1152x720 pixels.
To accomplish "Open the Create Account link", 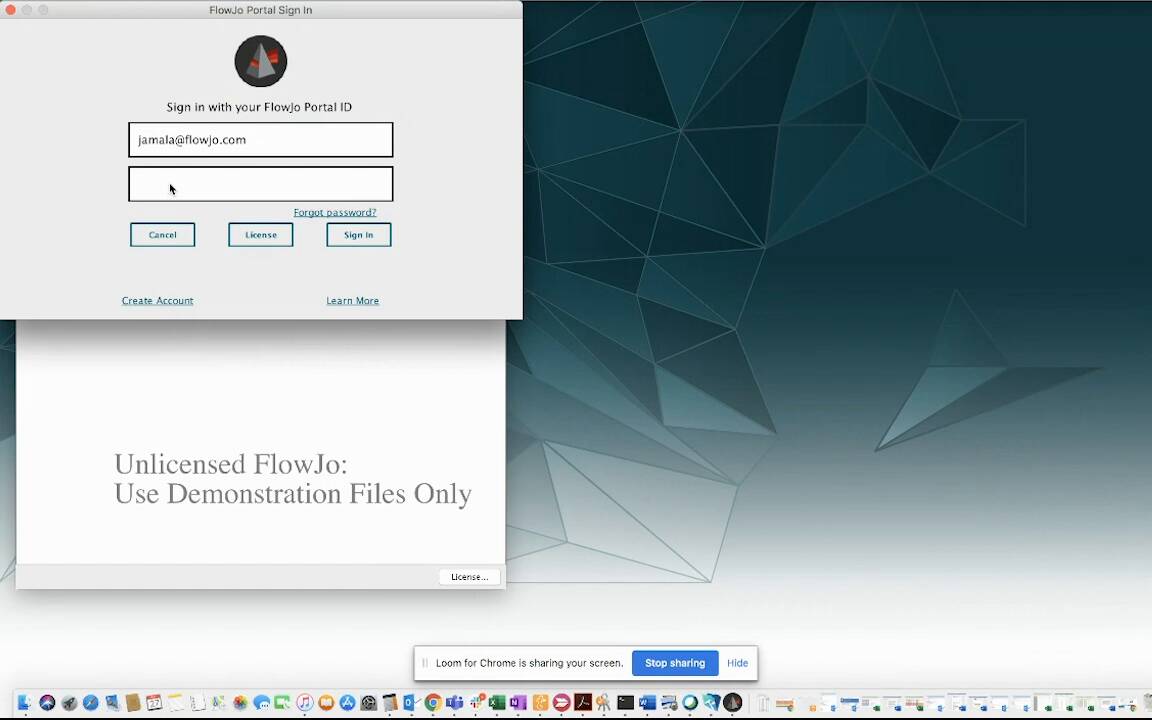I will click(x=157, y=300).
